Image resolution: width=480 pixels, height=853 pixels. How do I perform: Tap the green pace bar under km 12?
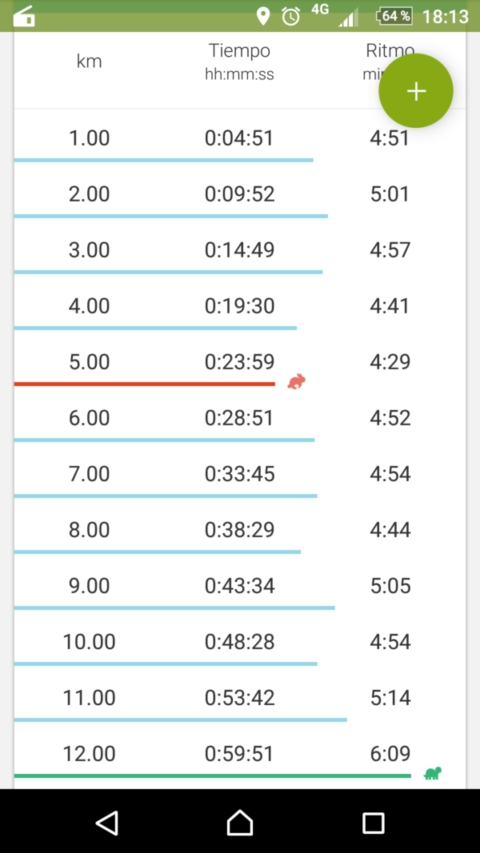pos(212,776)
